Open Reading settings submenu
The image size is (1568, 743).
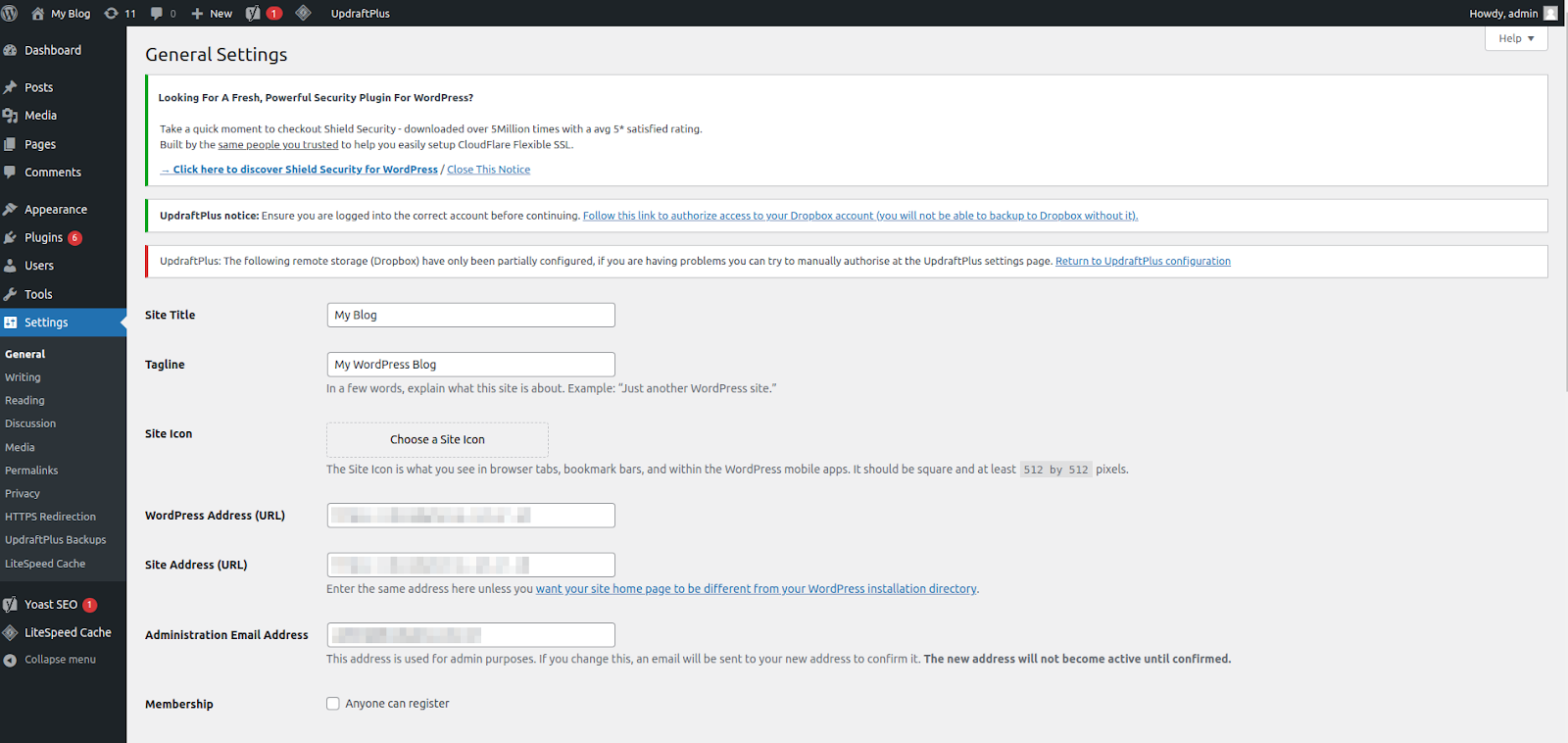tap(24, 401)
